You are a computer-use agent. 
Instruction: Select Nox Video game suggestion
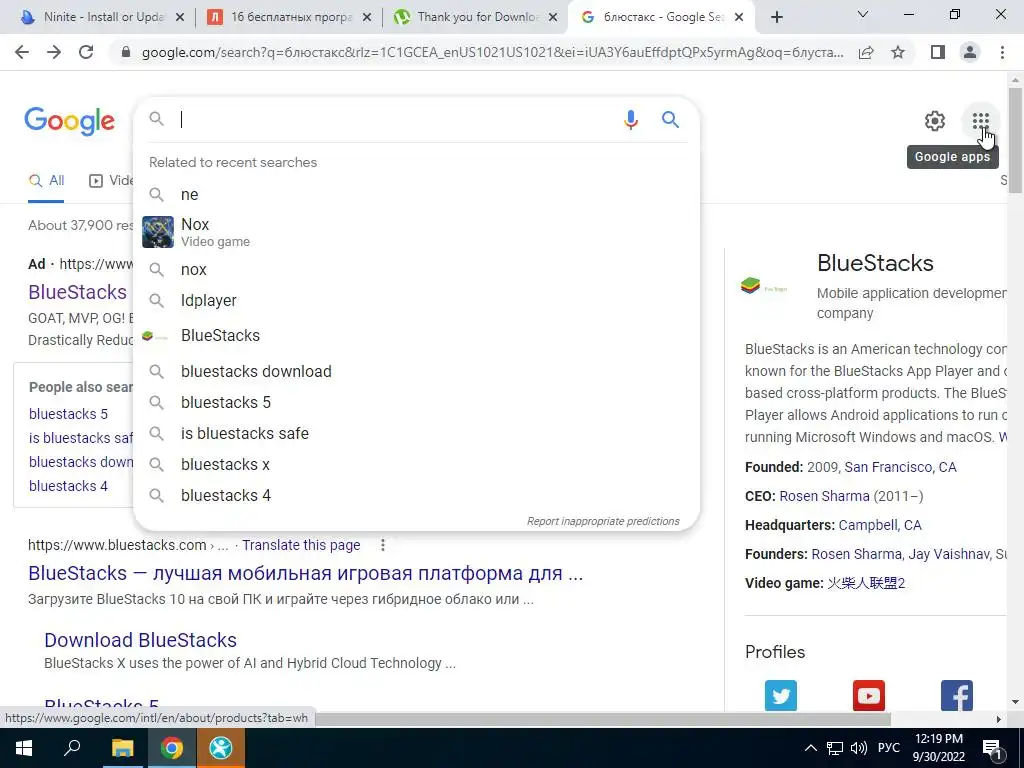pos(416,232)
